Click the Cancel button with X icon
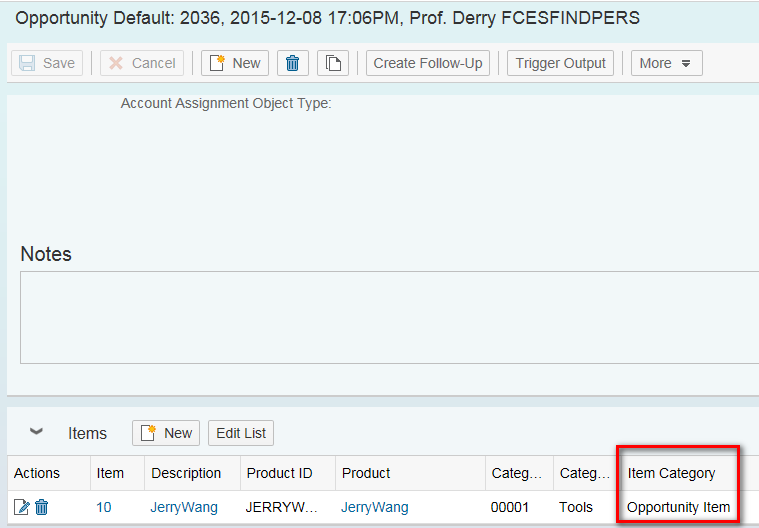The image size is (759, 528). pos(142,63)
